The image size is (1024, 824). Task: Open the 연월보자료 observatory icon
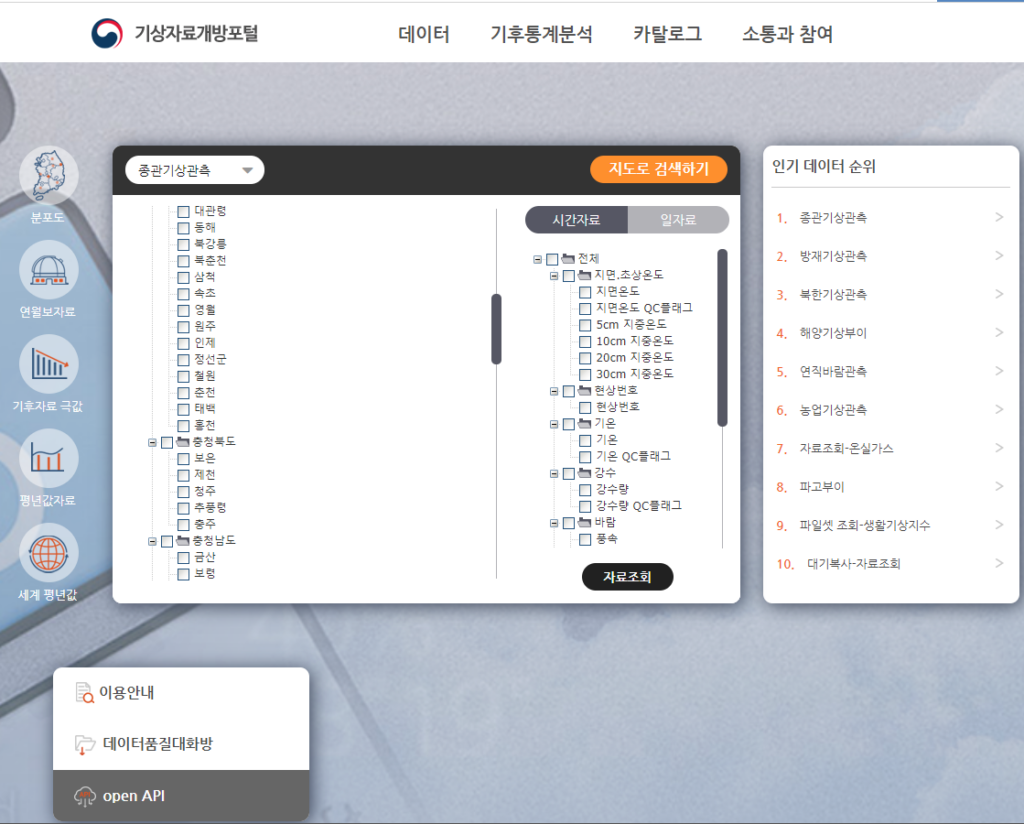[x=49, y=270]
